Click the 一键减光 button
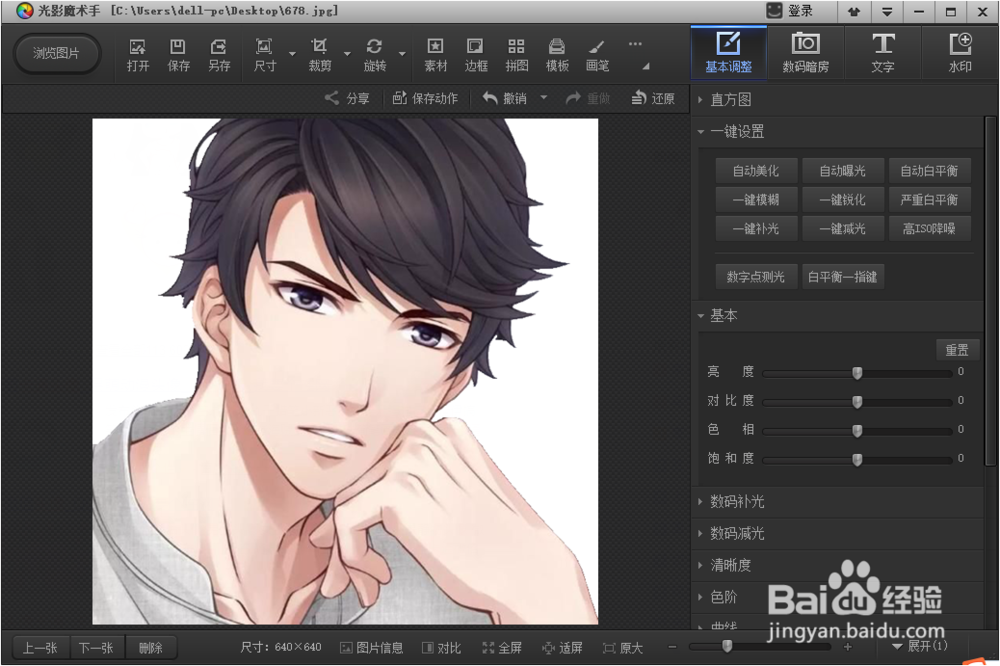1000x666 pixels. point(843,228)
